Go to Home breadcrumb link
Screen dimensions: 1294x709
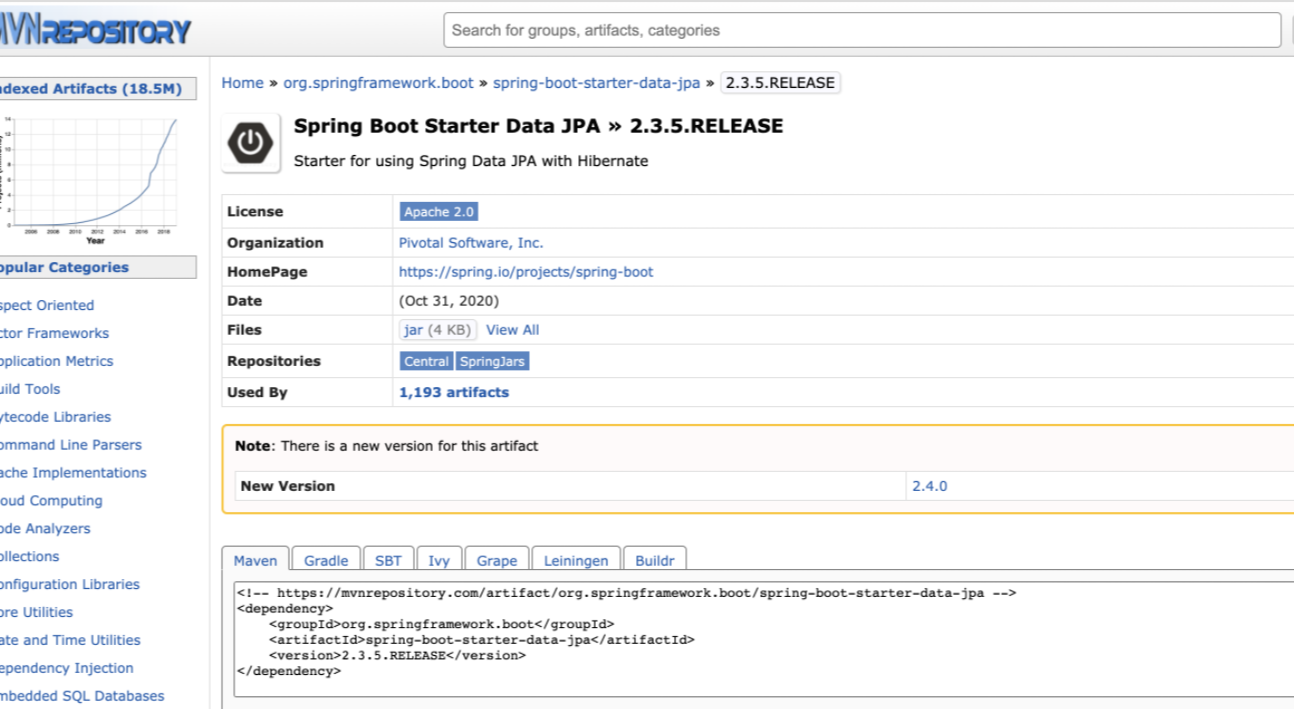point(242,83)
